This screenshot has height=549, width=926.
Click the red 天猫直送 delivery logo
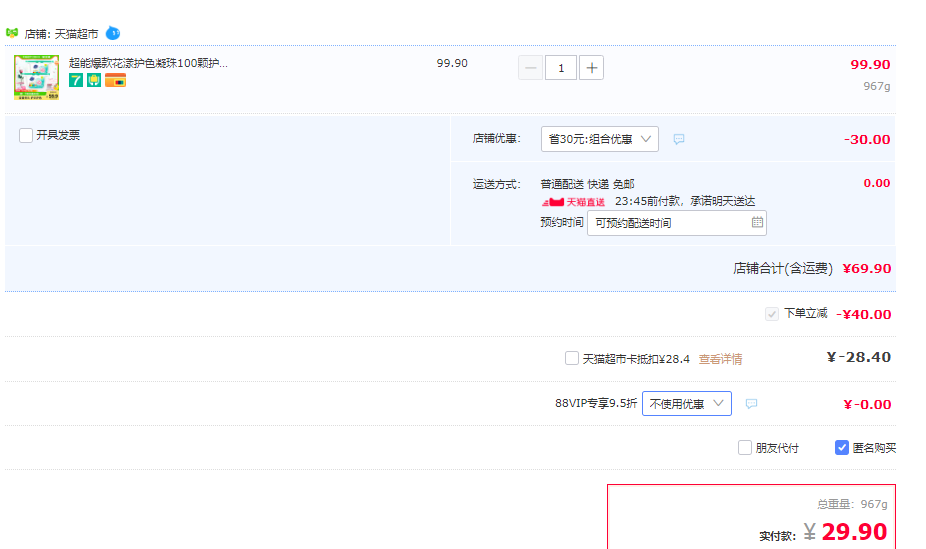pyautogui.click(x=573, y=202)
